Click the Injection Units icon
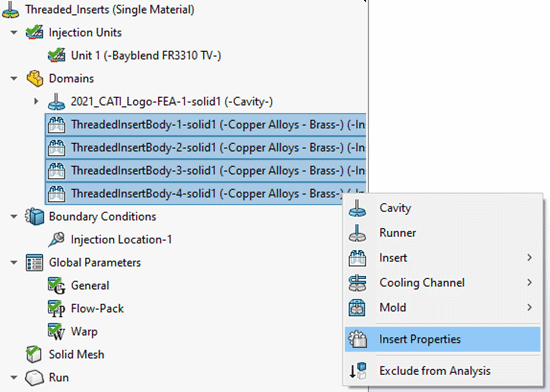 34,32
